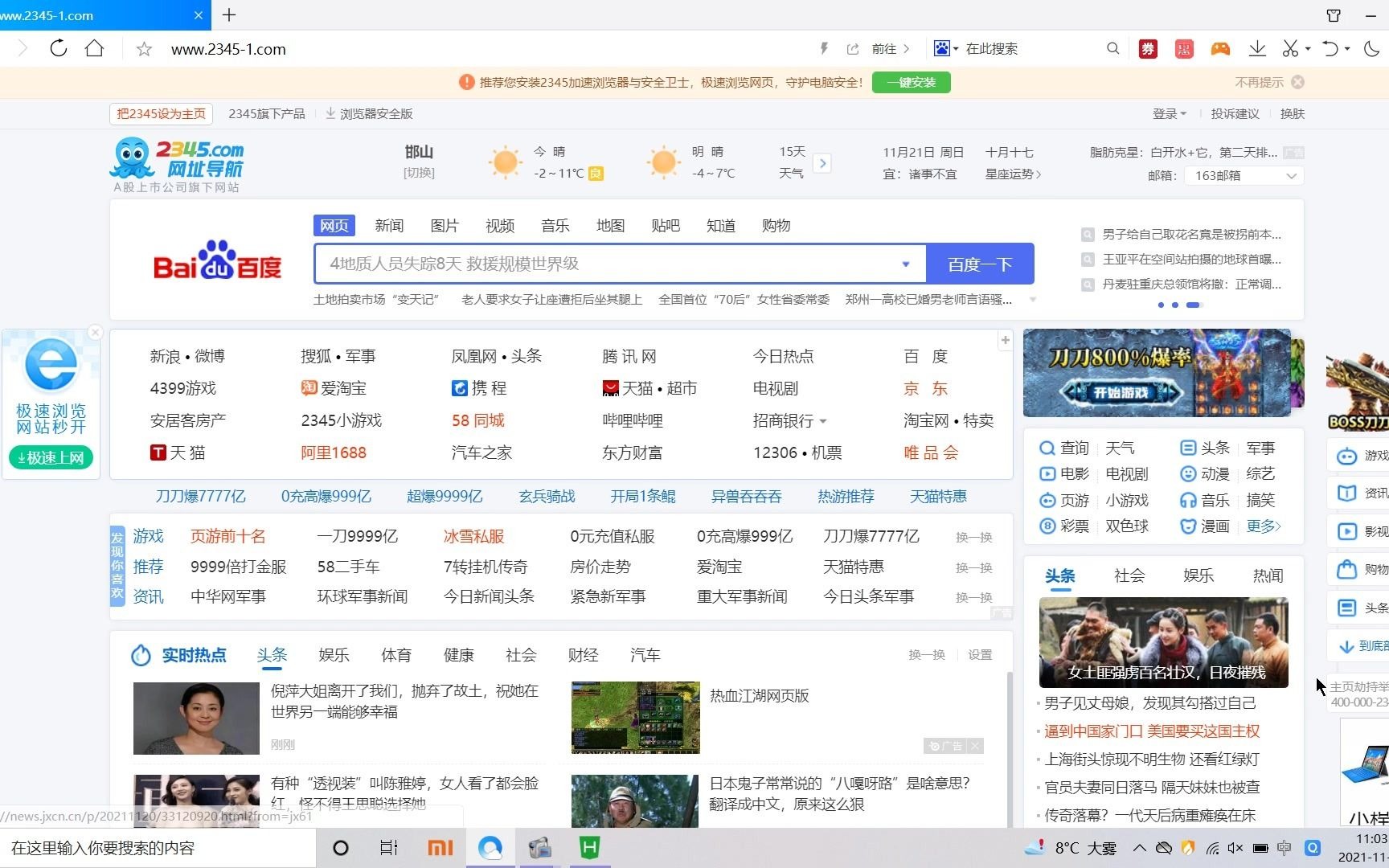Open the green H taskbar app
1389x868 pixels.
point(590,847)
